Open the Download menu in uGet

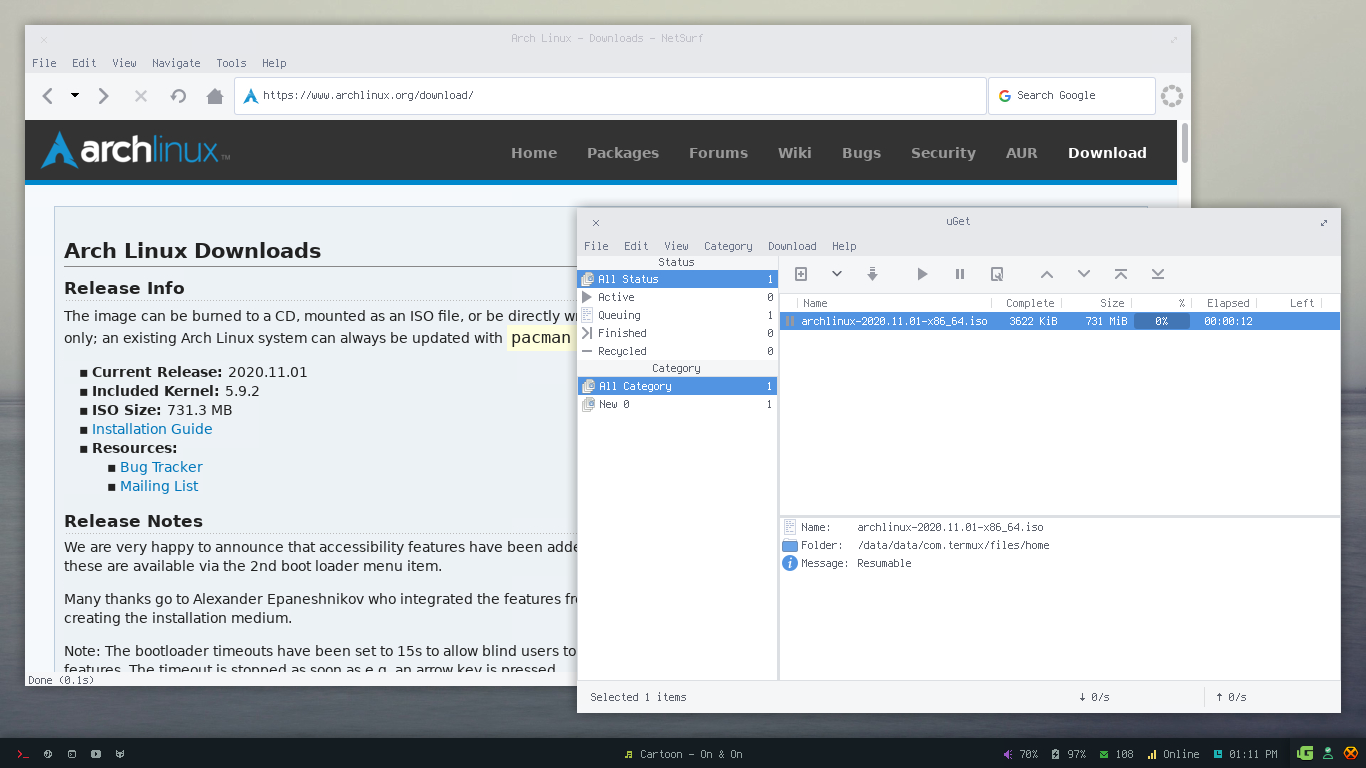coord(792,246)
